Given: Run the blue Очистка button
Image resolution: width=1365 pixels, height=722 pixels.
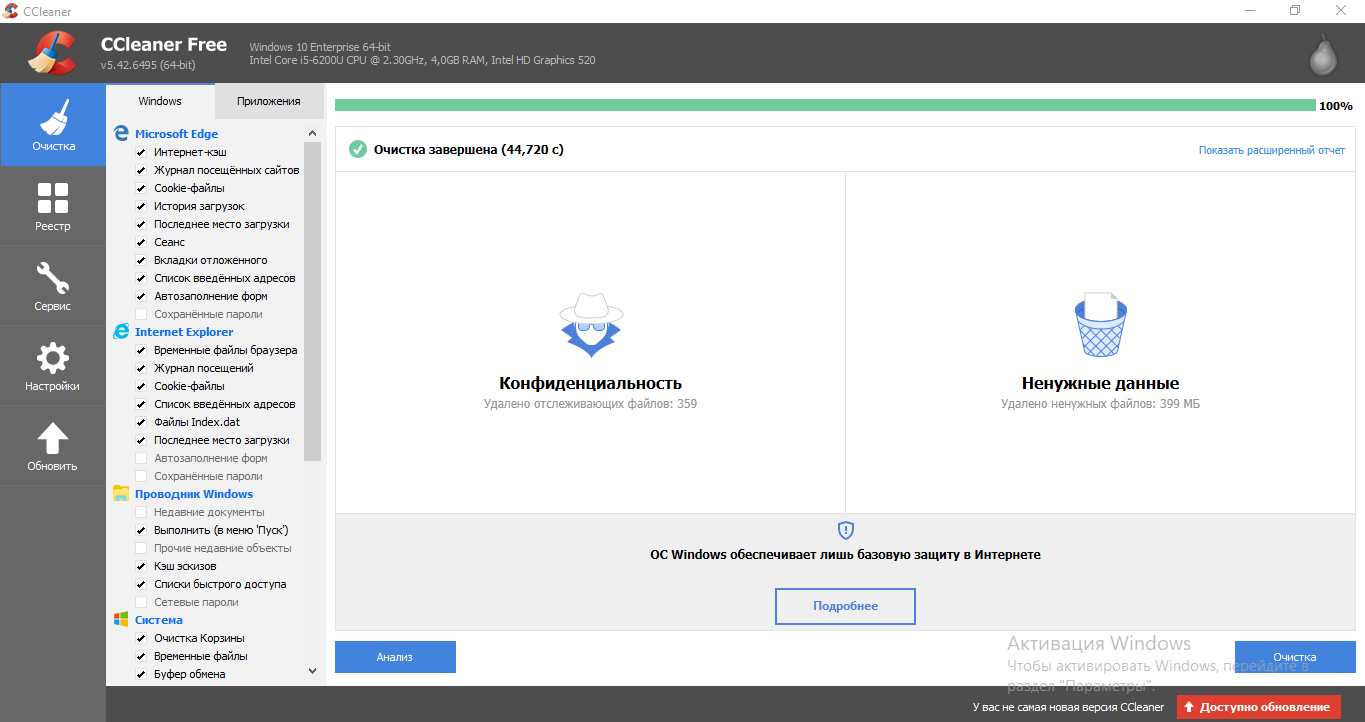Looking at the screenshot, I should tap(1295, 657).
